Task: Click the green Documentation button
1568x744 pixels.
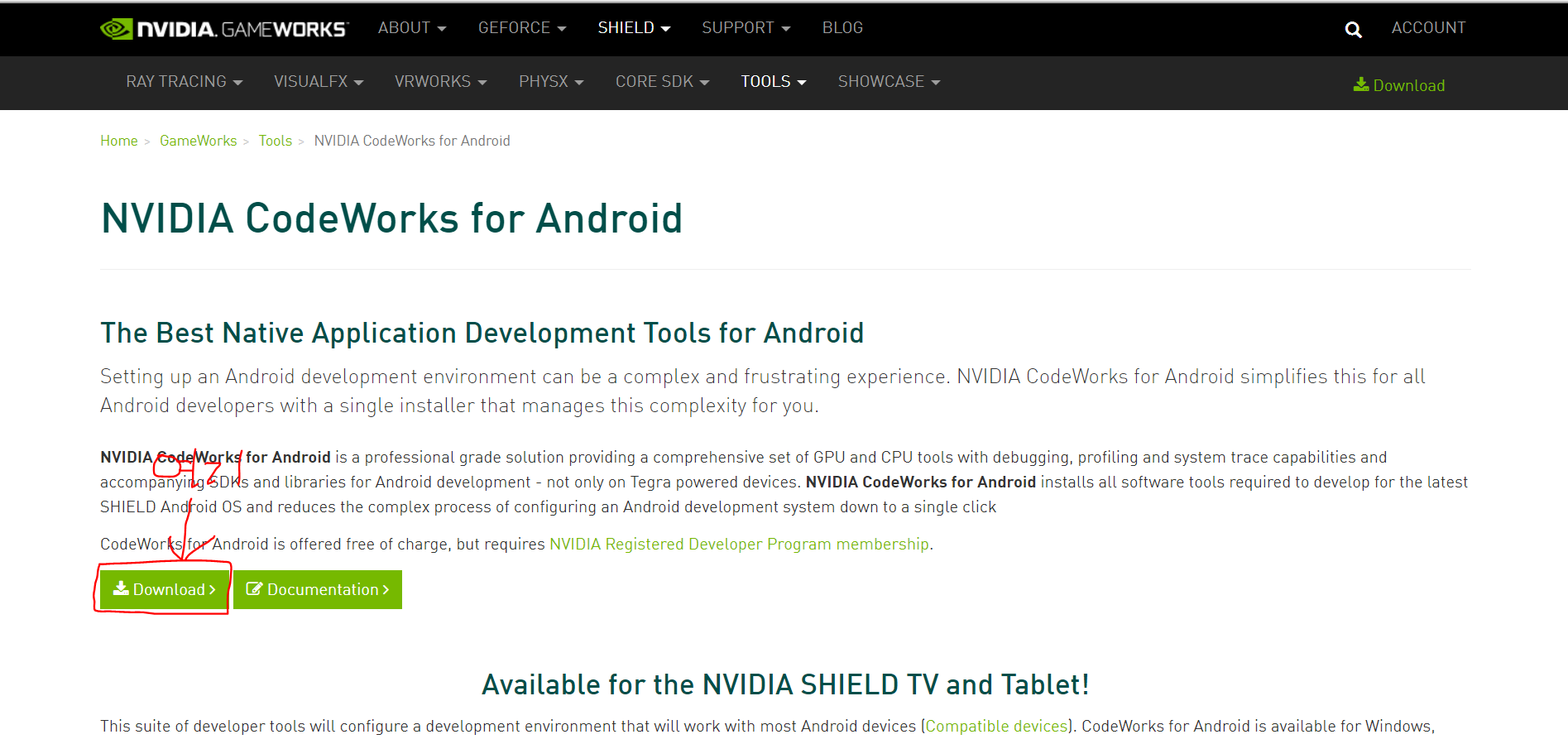Action: point(318,589)
